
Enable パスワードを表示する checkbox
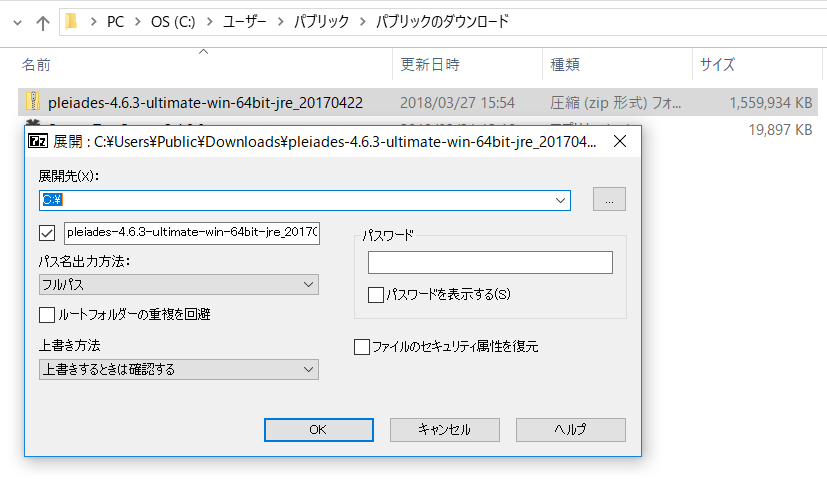tap(376, 294)
